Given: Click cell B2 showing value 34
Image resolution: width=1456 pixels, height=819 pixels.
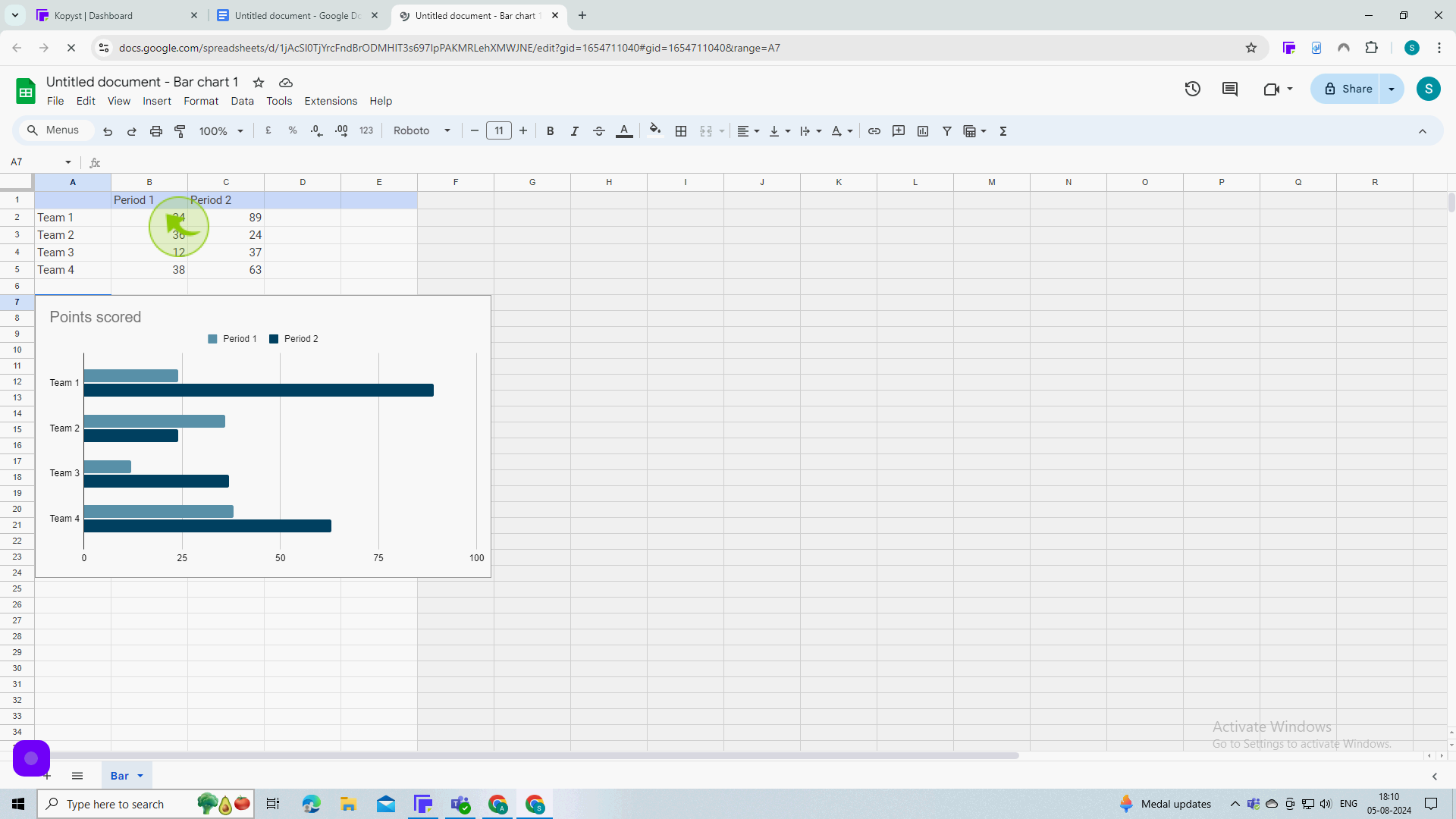Looking at the screenshot, I should click(149, 217).
